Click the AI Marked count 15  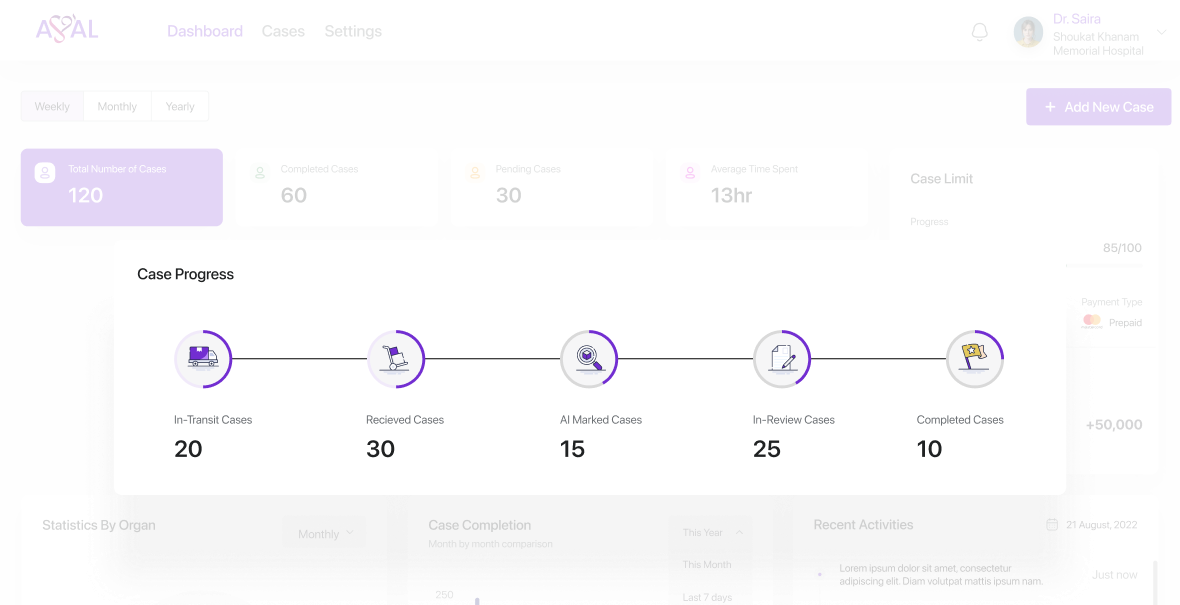572,449
